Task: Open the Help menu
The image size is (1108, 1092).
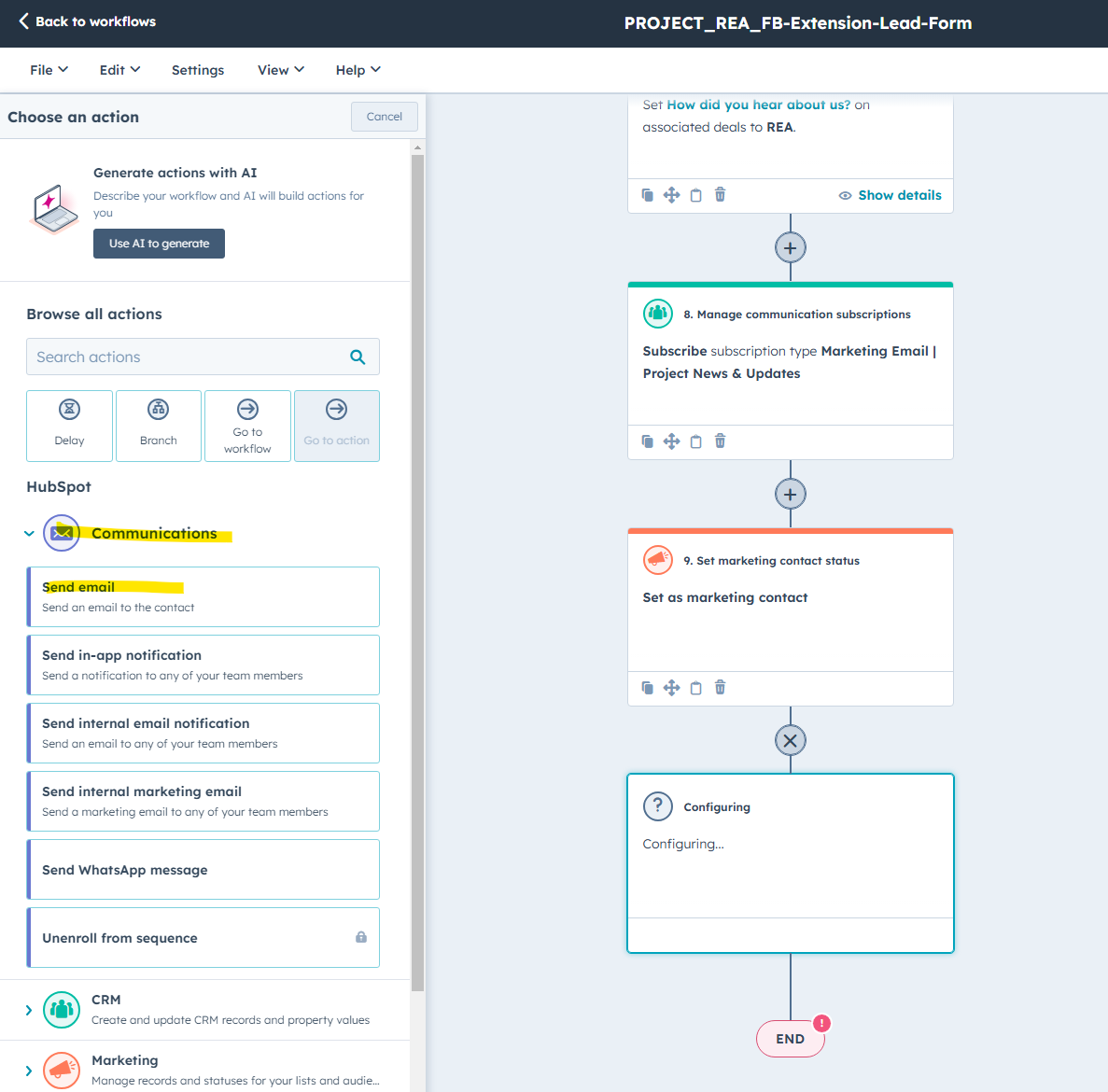Action: pos(358,70)
